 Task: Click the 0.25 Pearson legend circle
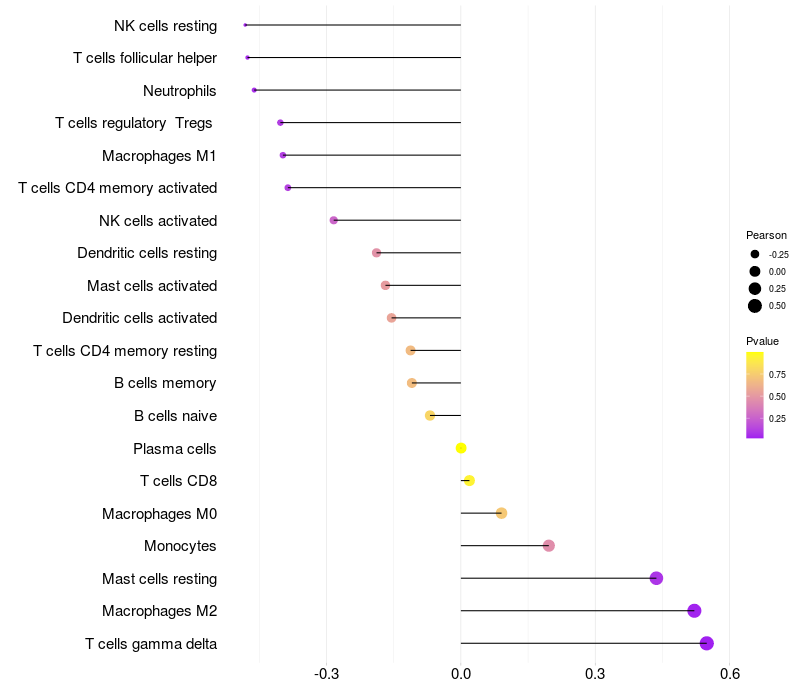755,289
